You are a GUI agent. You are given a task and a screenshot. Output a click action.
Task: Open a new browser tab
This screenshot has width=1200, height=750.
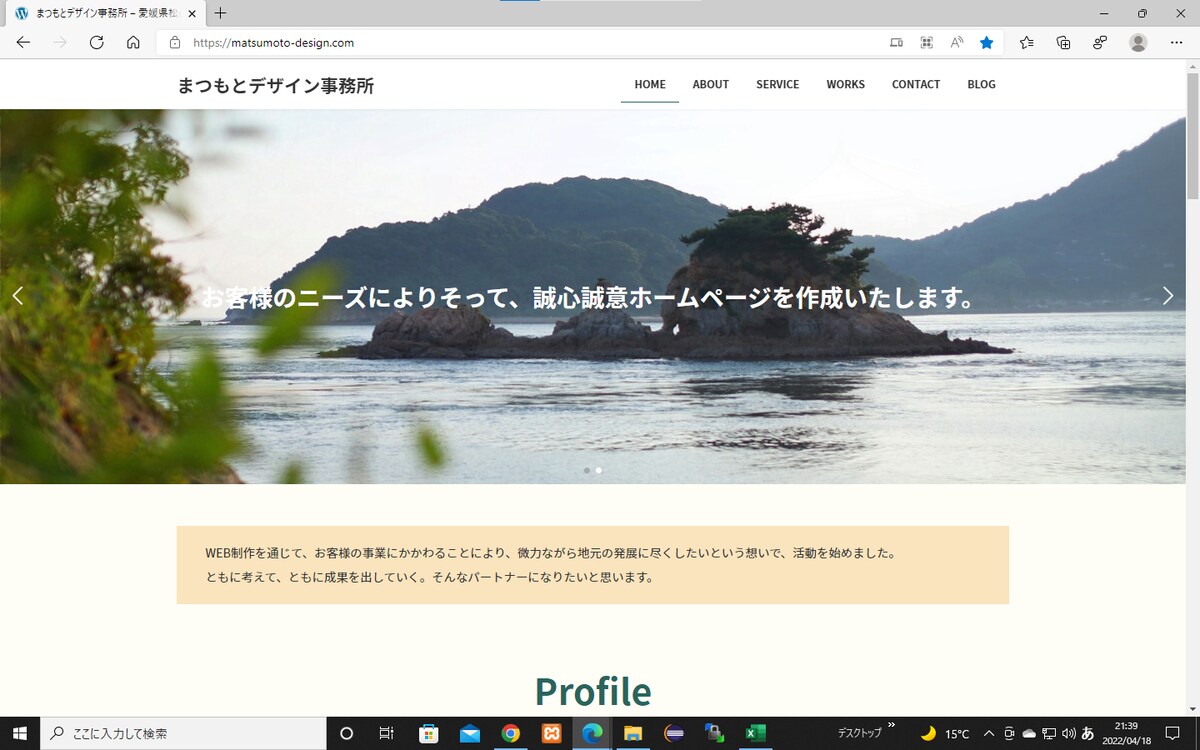221,13
